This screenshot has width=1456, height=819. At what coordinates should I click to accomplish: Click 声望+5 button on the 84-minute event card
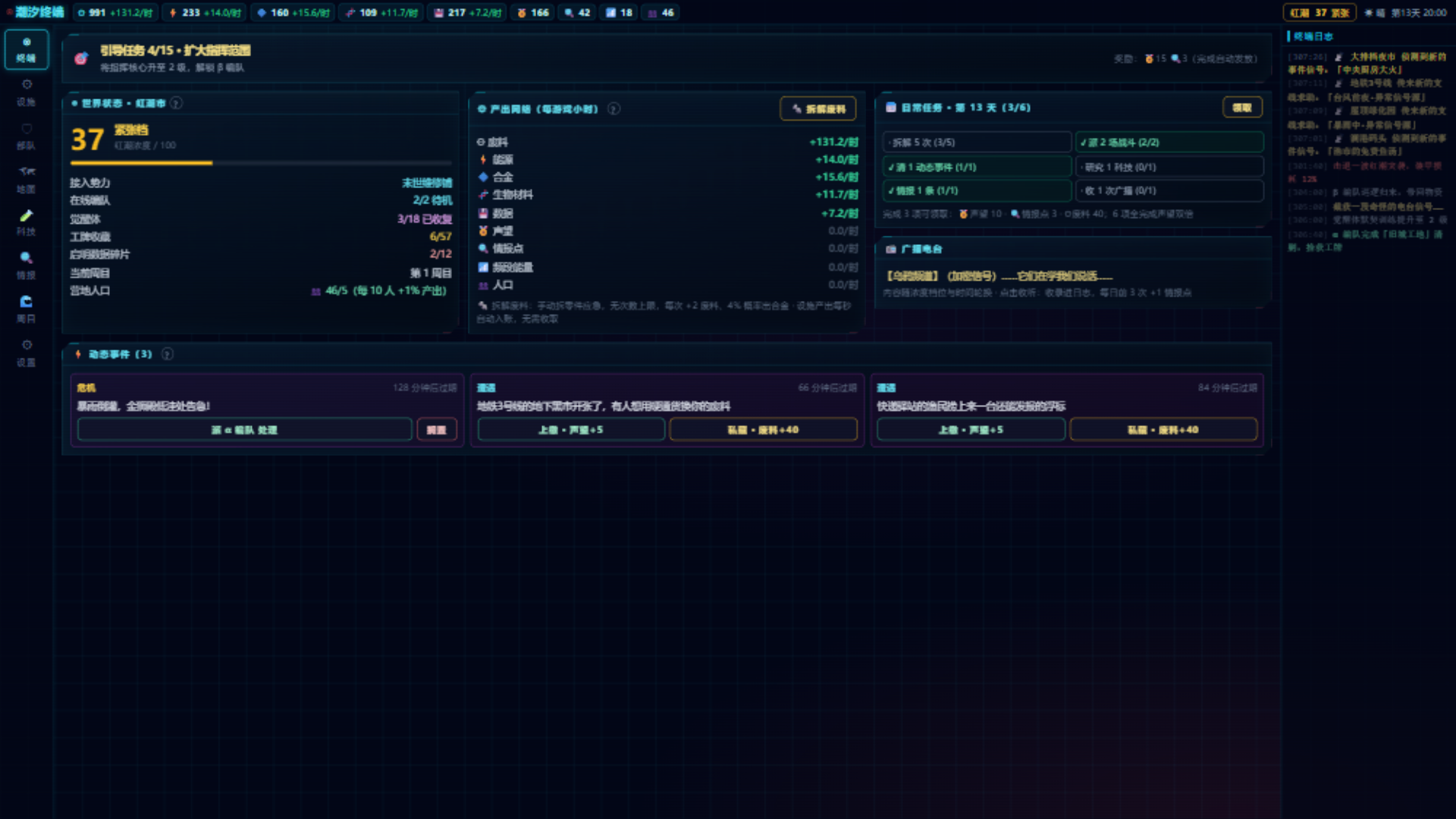point(971,430)
